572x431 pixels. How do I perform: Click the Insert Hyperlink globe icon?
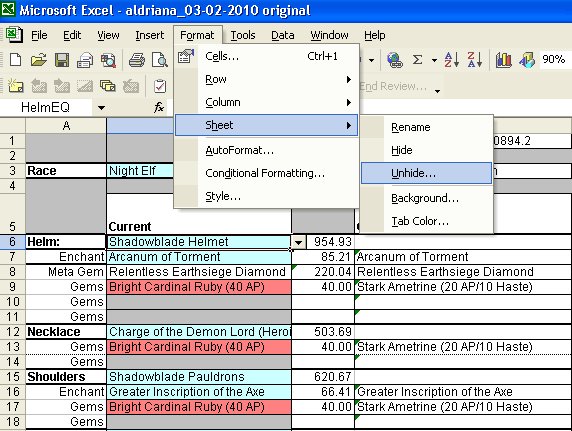(x=394, y=59)
